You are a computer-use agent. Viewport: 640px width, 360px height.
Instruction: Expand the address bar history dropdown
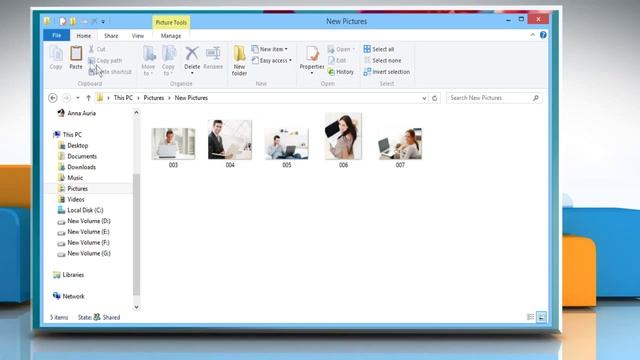pos(424,98)
